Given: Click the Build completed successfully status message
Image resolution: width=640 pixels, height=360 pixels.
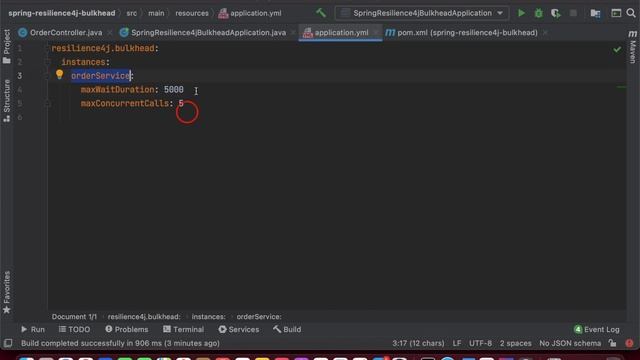Looking at the screenshot, I should [120, 343].
